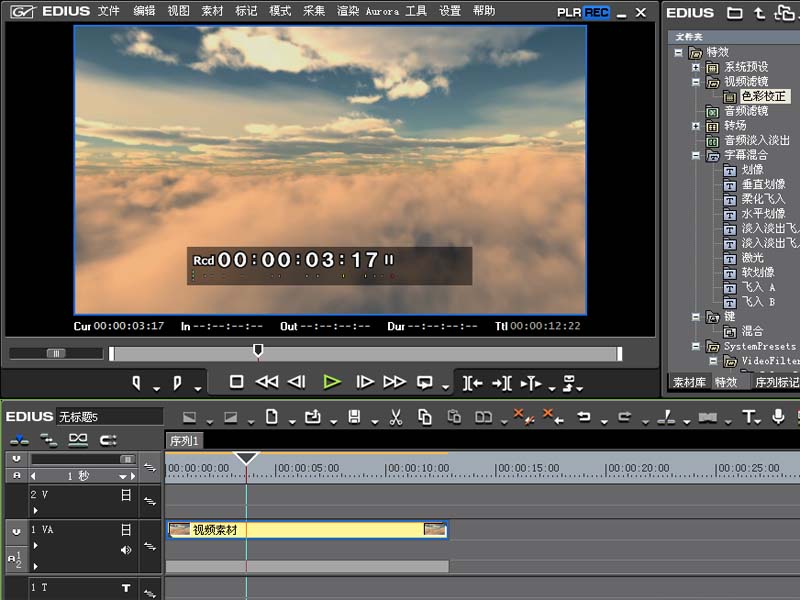Click the Rewind button
Viewport: 800px width, 600px height.
(x=267, y=382)
